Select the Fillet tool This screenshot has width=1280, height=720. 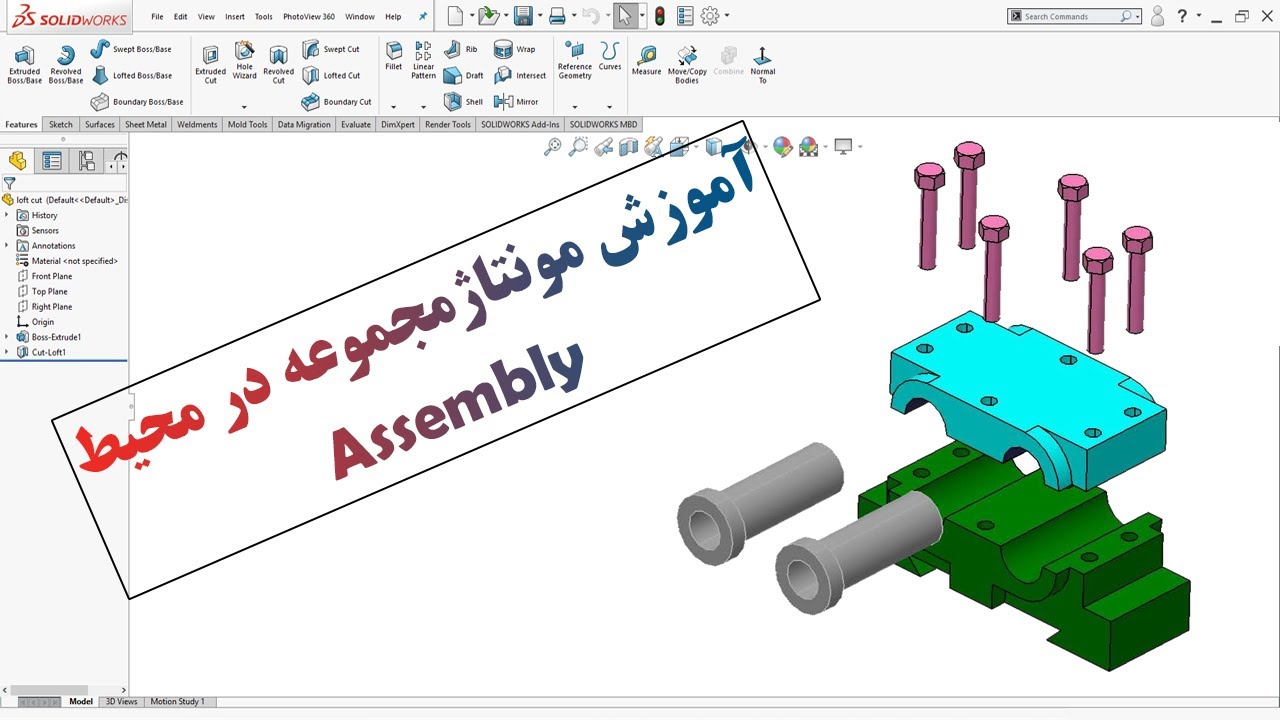(394, 56)
